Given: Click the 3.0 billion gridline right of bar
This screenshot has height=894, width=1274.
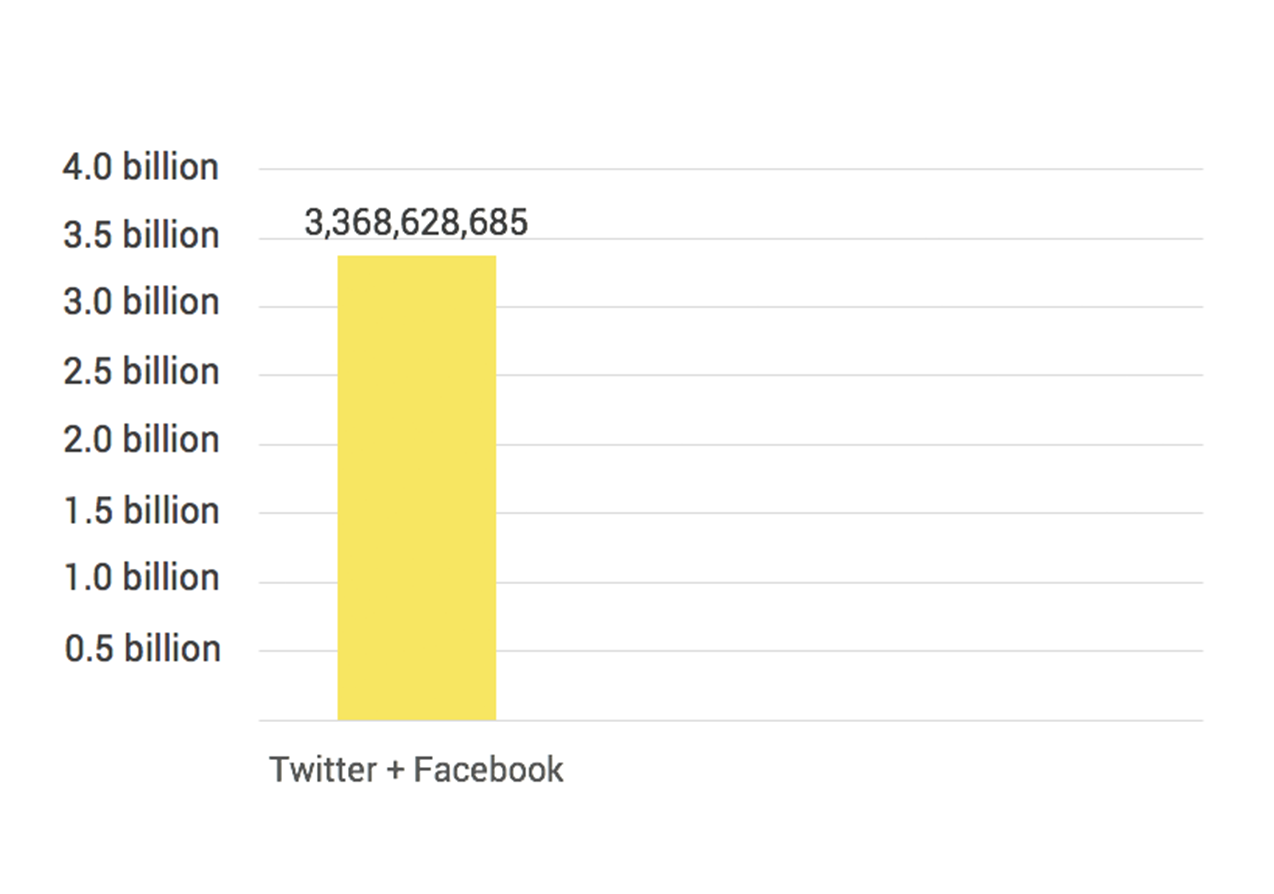Looking at the screenshot, I should click(x=849, y=307).
